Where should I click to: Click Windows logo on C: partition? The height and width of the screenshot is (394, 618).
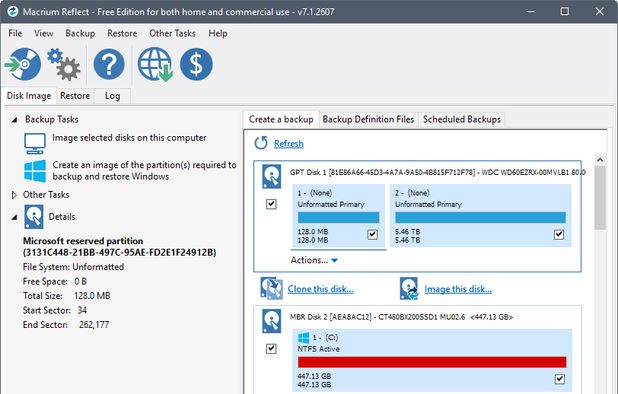tap(303, 338)
